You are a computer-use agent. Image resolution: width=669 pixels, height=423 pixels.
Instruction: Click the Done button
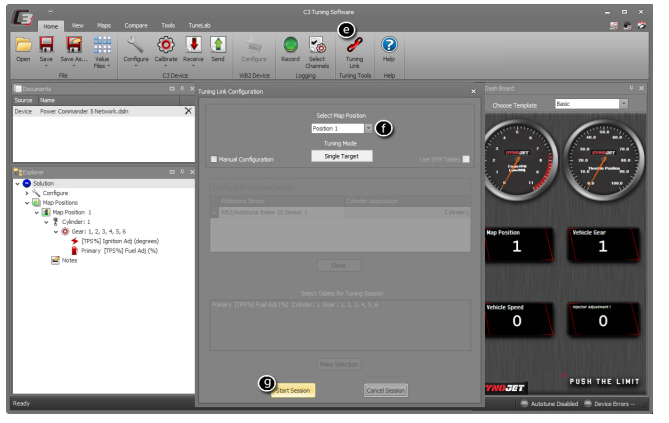(339, 265)
